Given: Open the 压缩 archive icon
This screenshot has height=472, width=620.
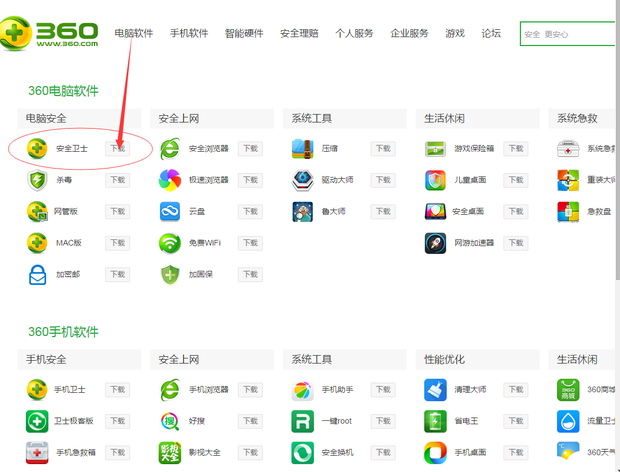Looking at the screenshot, I should coord(303,149).
